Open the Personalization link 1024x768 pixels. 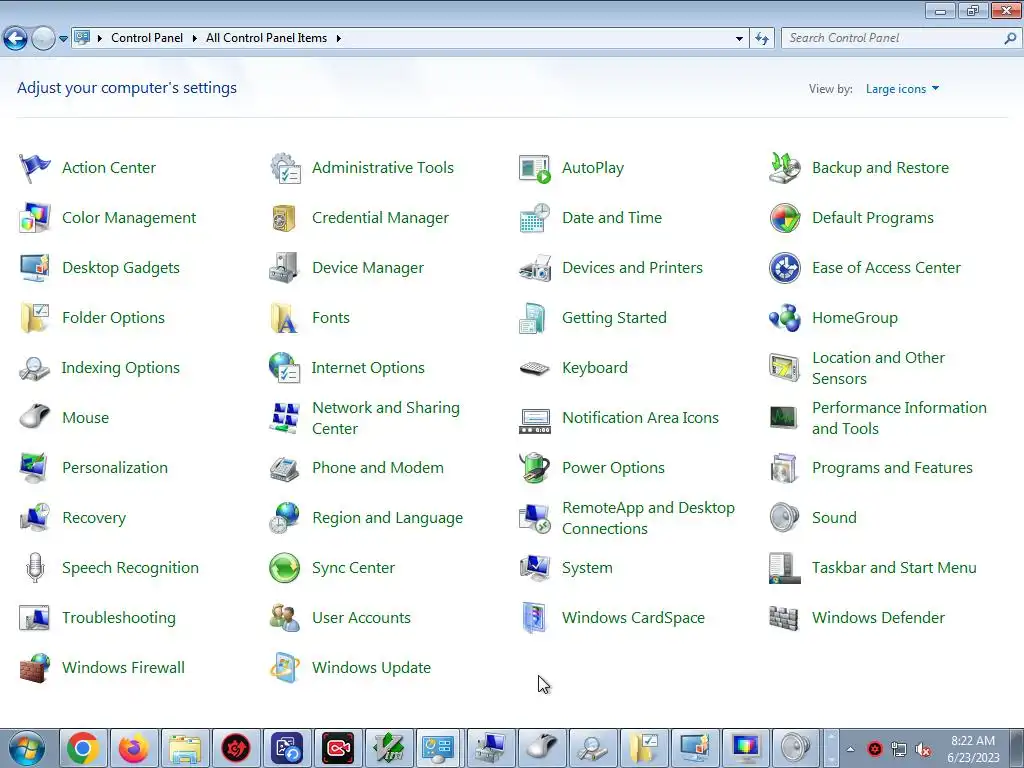(x=115, y=468)
